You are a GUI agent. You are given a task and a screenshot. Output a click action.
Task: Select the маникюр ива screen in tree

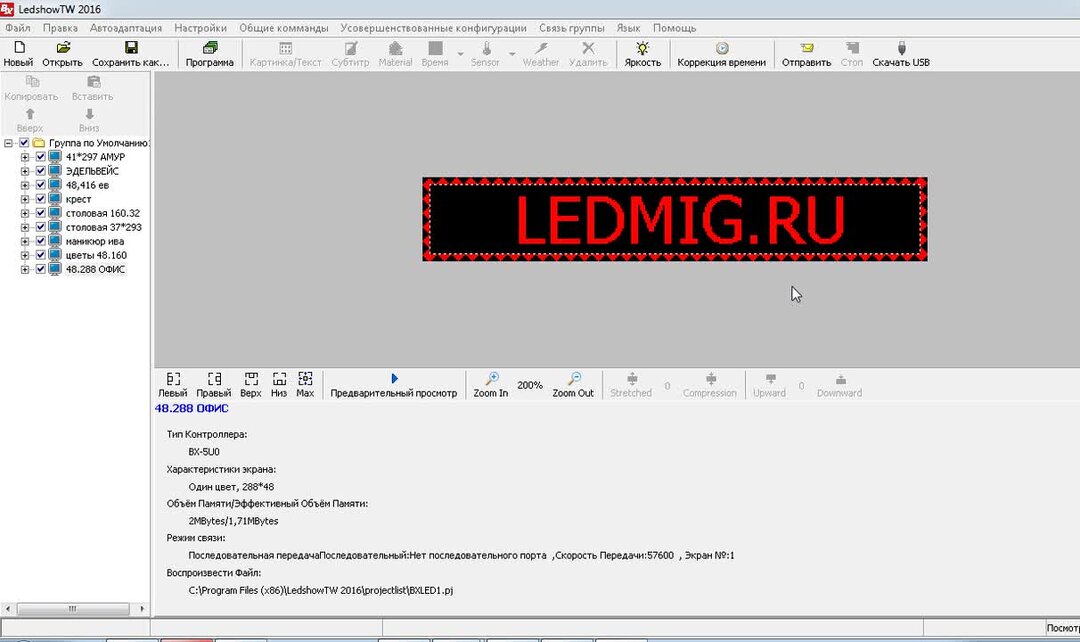[95, 242]
